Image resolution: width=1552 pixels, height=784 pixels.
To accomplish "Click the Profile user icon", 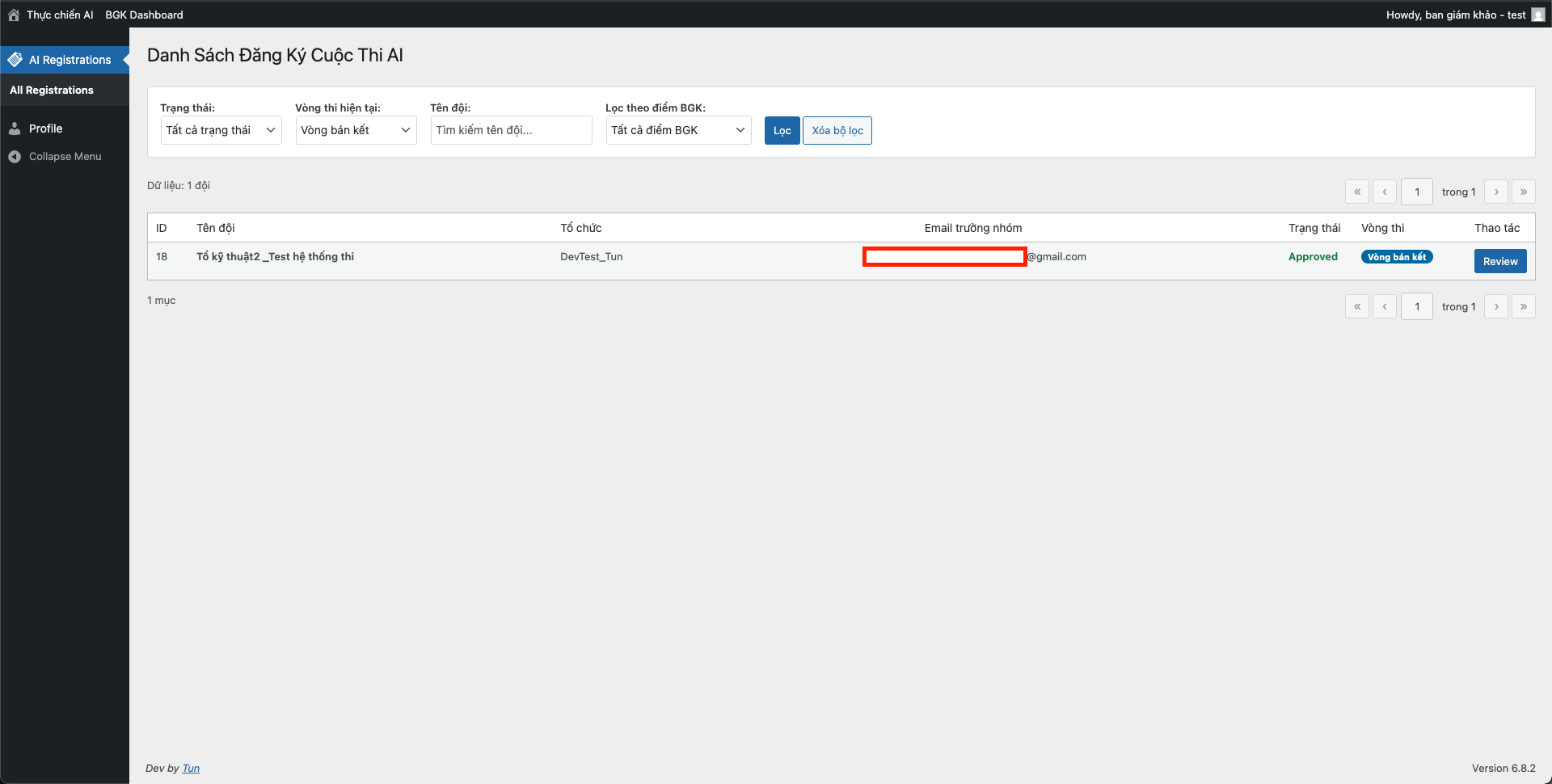I will pos(15,129).
